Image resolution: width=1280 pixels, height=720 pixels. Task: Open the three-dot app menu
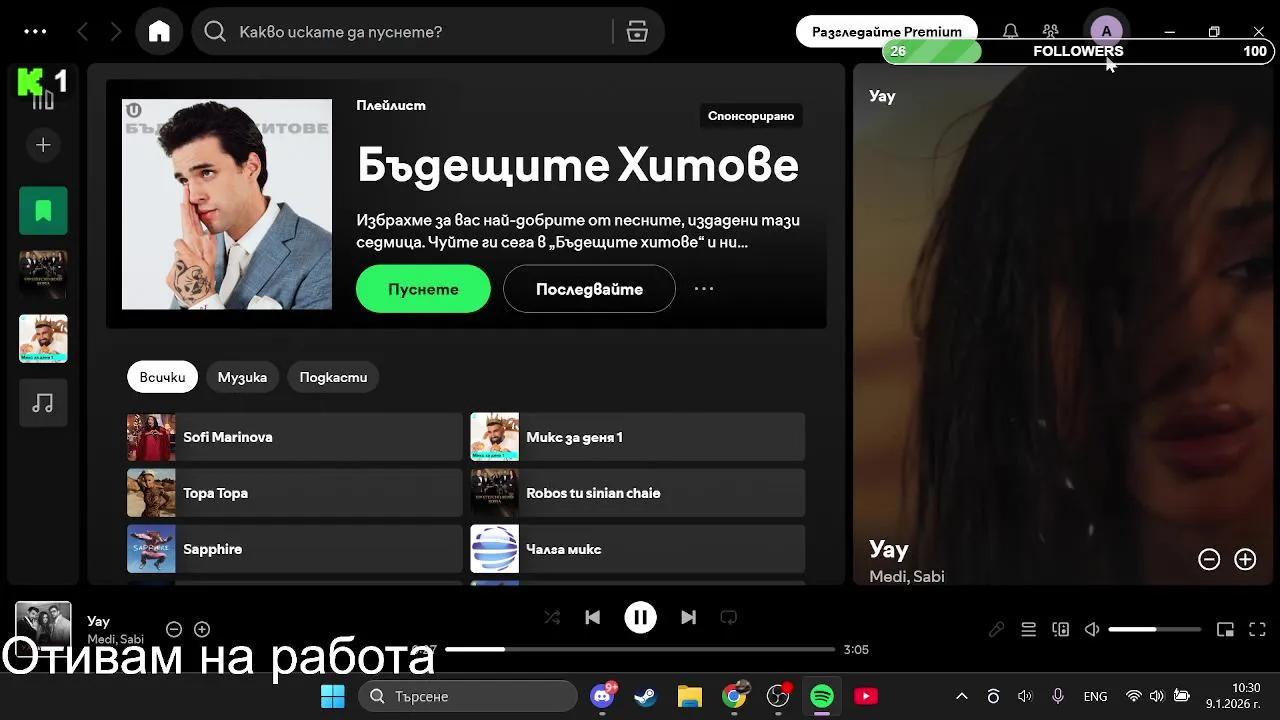coord(35,32)
